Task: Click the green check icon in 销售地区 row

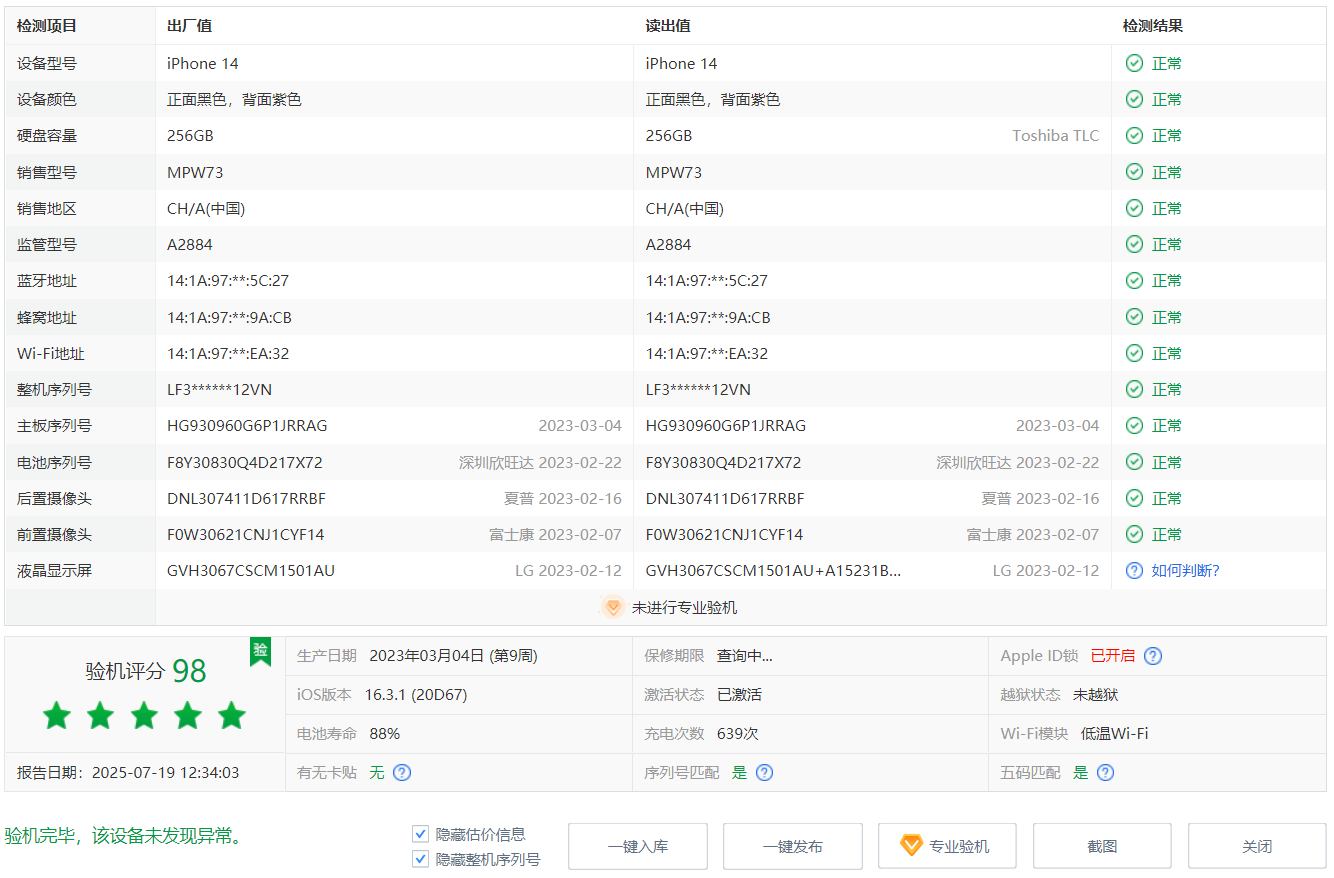Action: tap(1134, 208)
